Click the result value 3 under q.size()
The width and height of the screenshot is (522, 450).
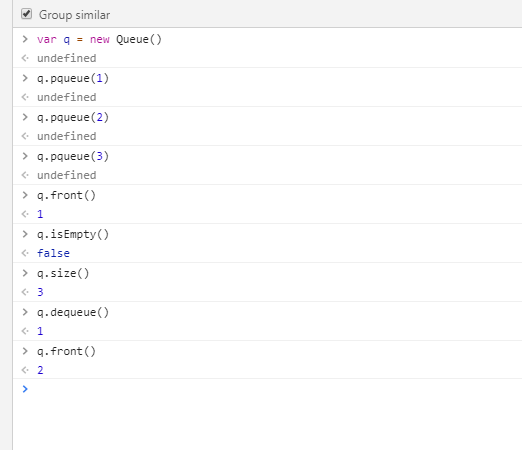[40, 292]
